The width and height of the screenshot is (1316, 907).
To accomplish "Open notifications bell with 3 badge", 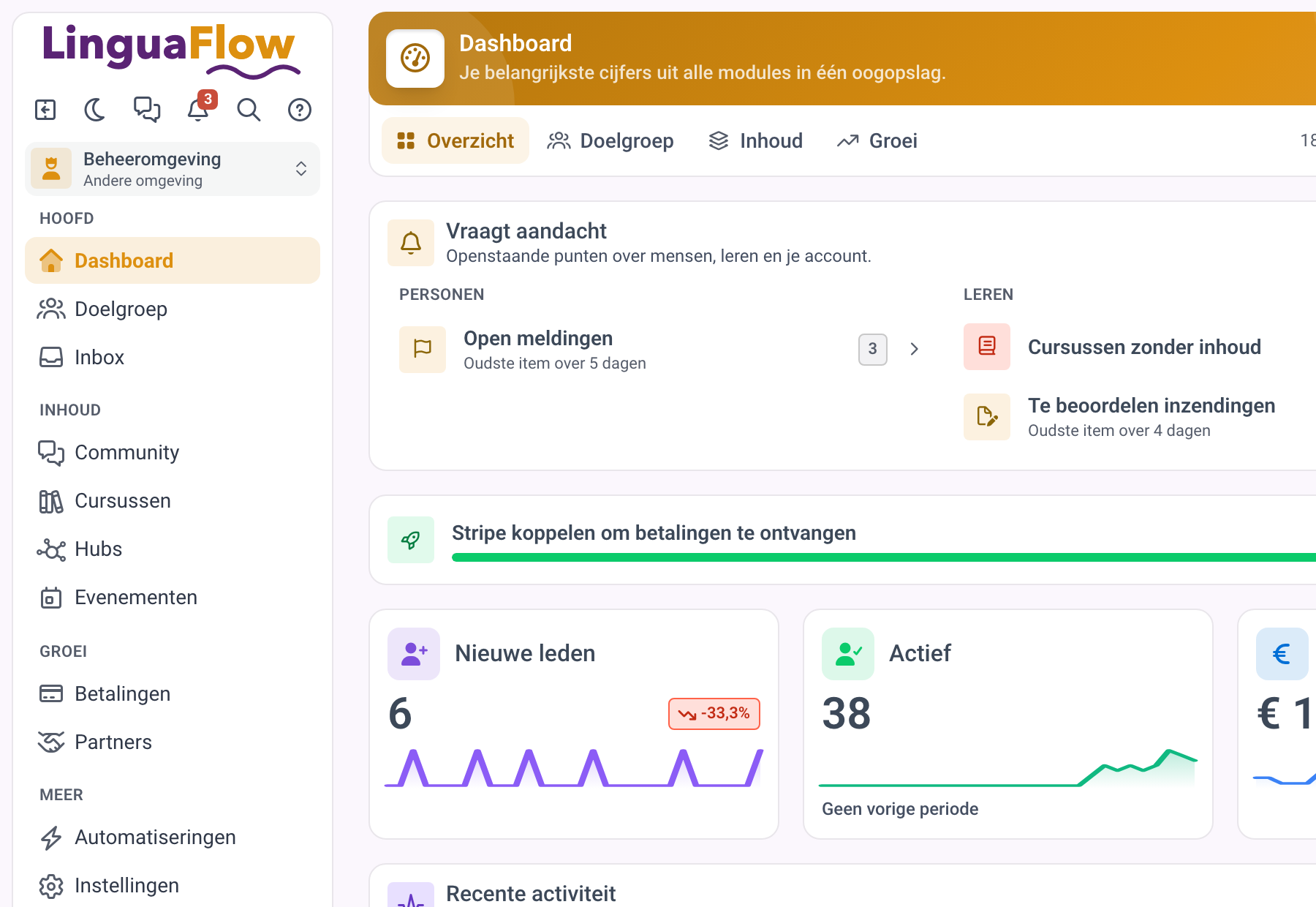I will (199, 108).
